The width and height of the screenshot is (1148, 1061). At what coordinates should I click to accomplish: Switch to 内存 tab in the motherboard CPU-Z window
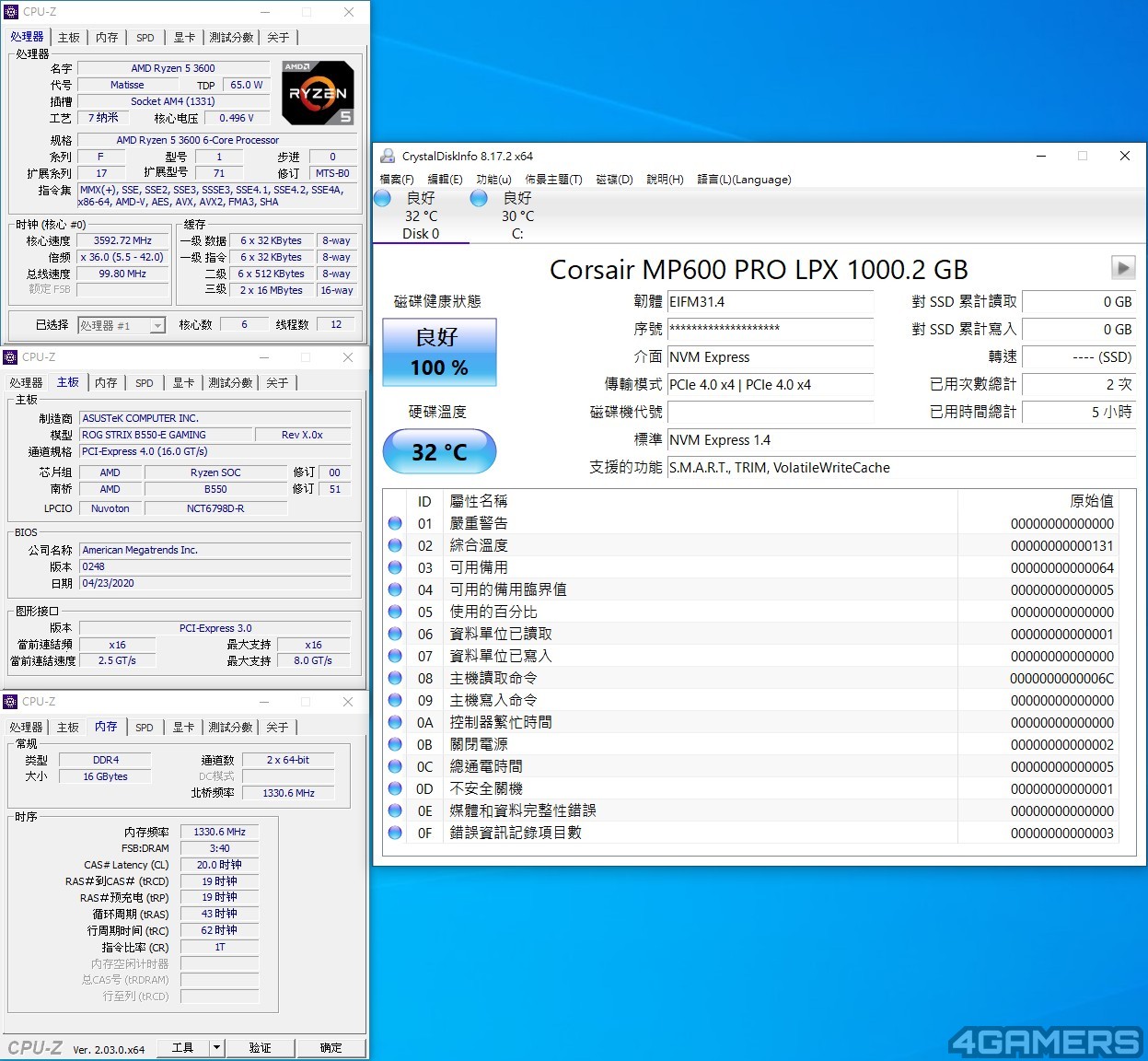(x=106, y=382)
